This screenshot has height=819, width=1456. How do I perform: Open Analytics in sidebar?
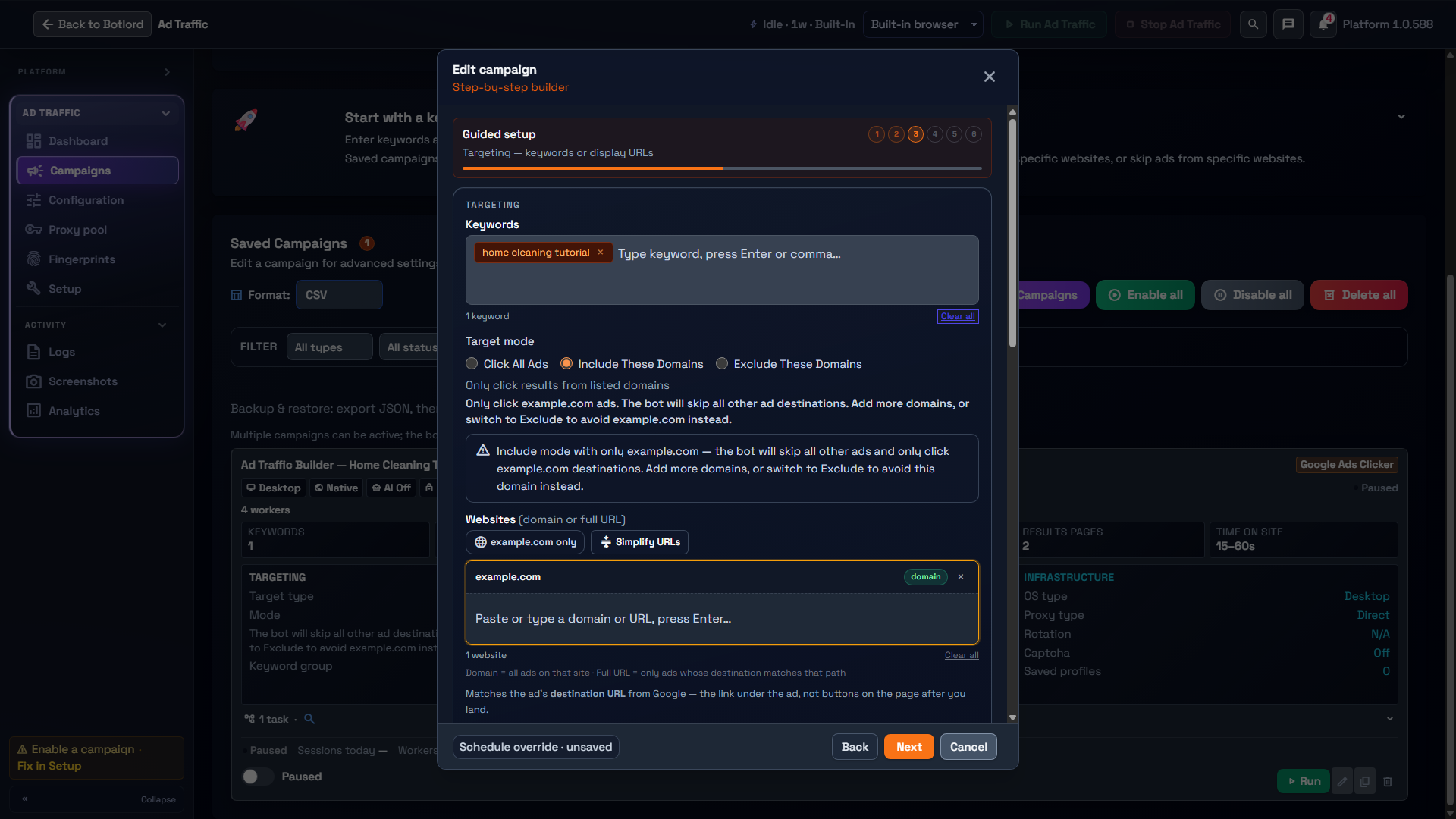(x=97, y=411)
